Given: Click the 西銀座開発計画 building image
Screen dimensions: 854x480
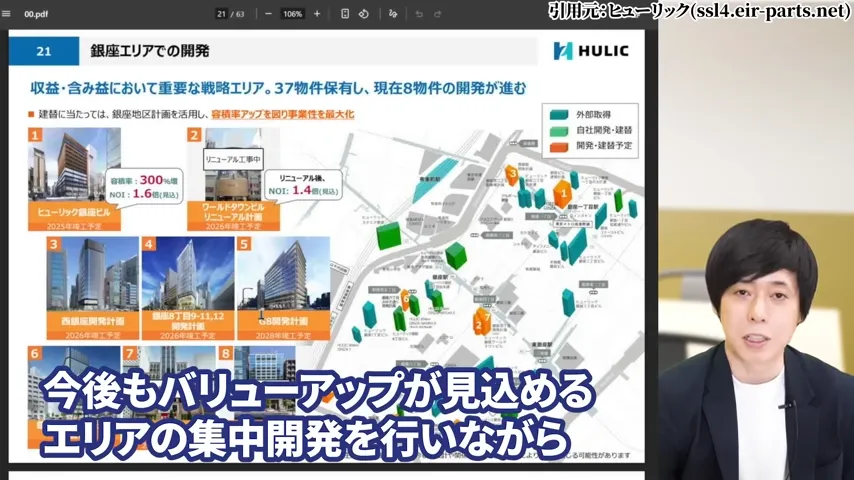Looking at the screenshot, I should [x=93, y=274].
